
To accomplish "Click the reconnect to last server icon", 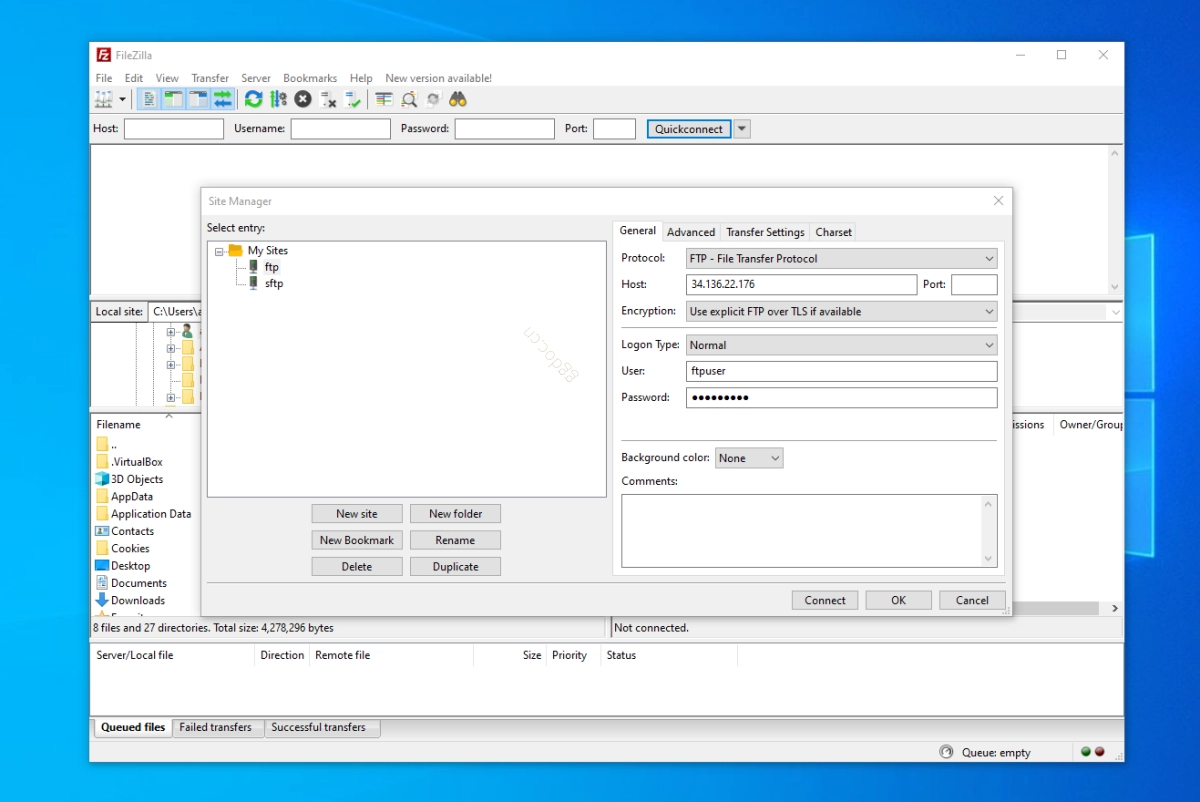I will pos(353,99).
